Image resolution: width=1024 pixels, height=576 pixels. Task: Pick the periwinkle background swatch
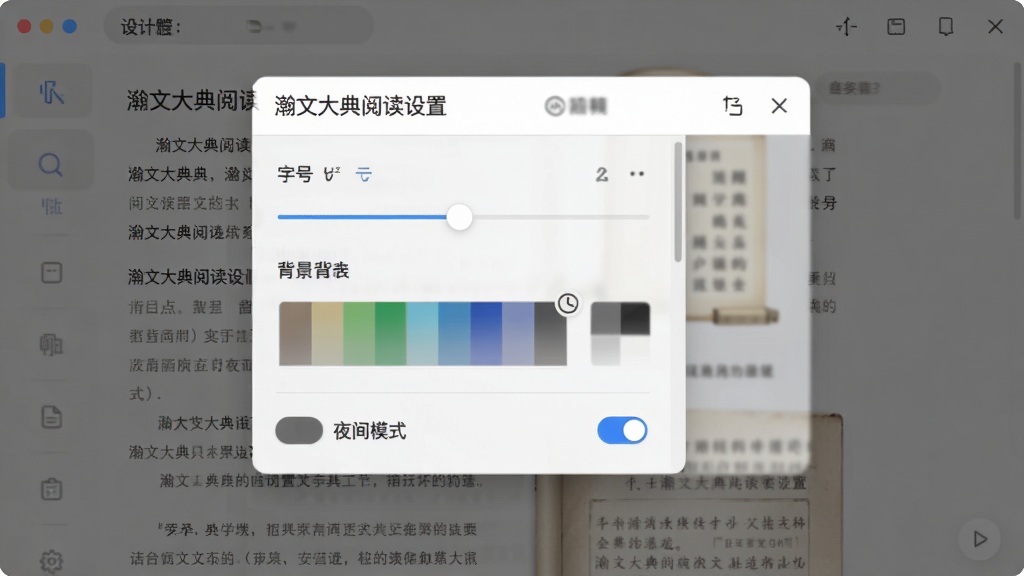(519, 334)
